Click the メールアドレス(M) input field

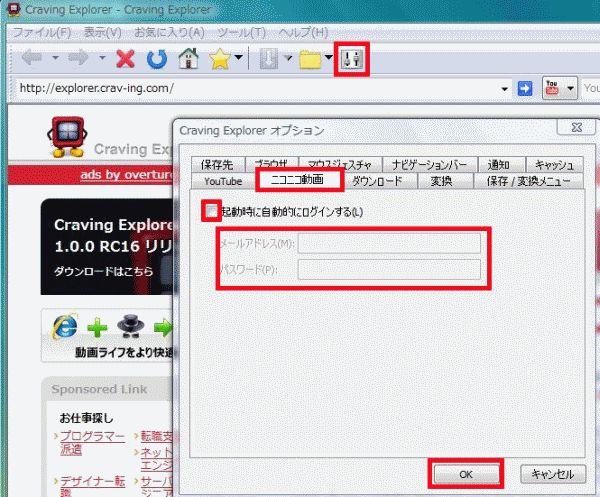[389, 243]
